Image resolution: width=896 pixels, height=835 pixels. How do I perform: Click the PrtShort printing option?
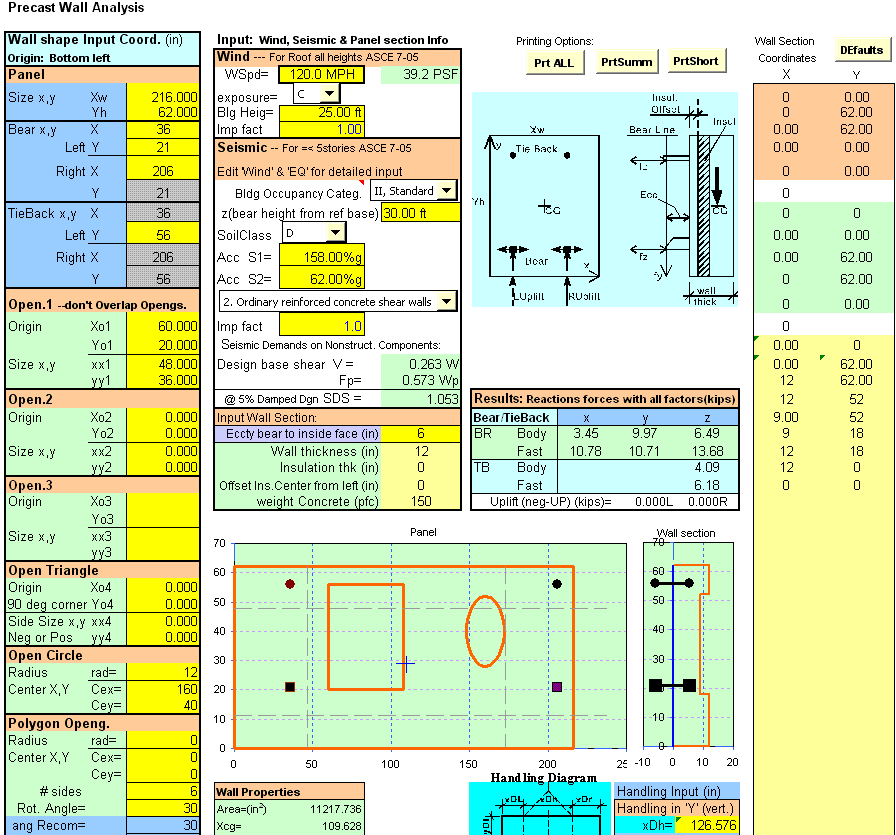click(695, 61)
